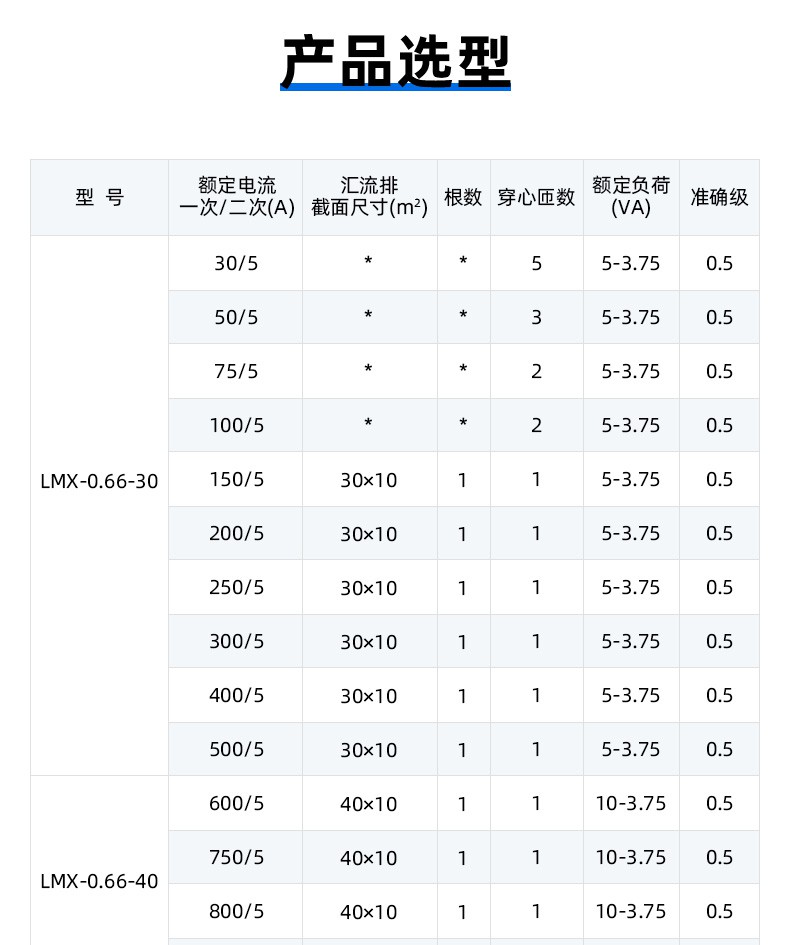Click the 500/5 rated current cell
Screen dimensions: 790x945
point(237,749)
